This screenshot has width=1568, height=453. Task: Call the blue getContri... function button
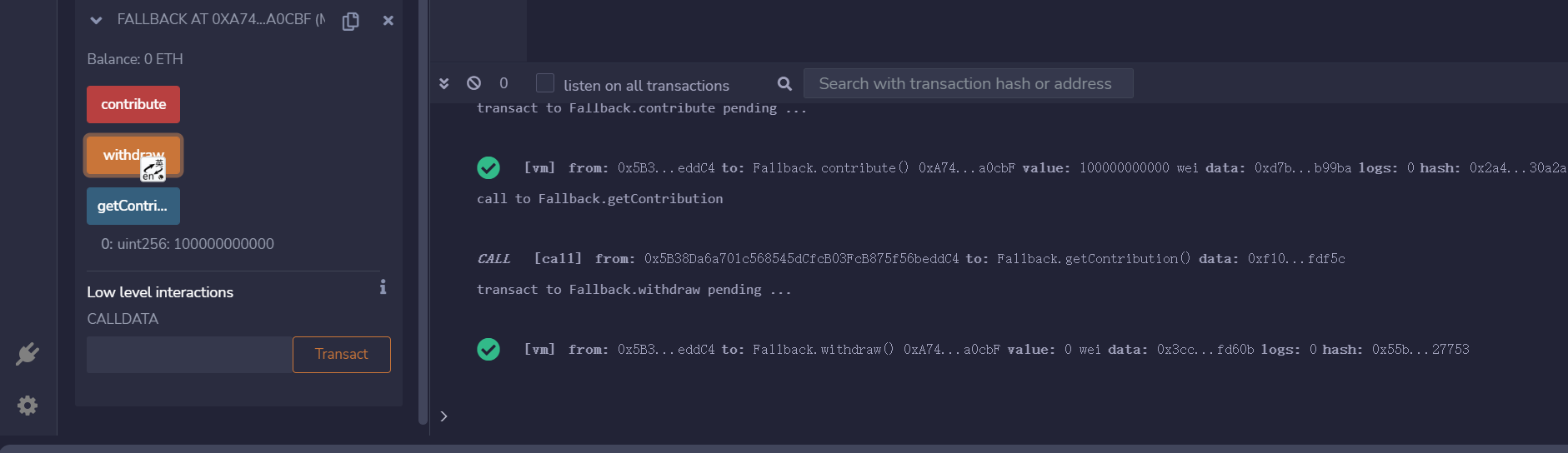coord(133,206)
